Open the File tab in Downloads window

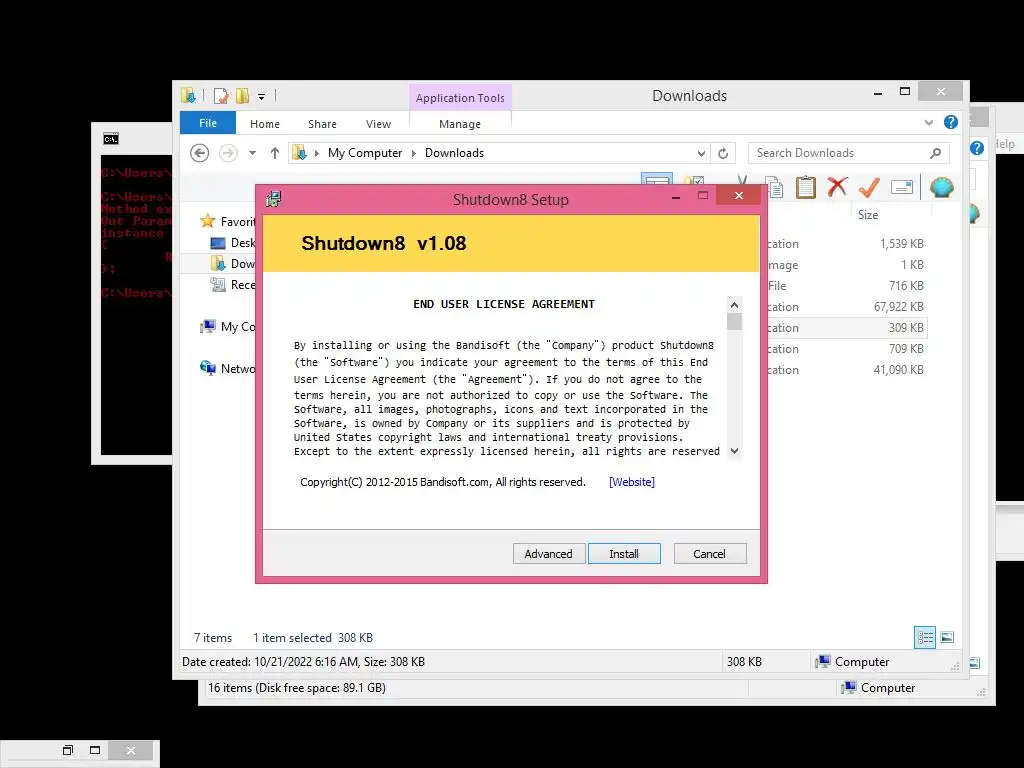point(208,123)
